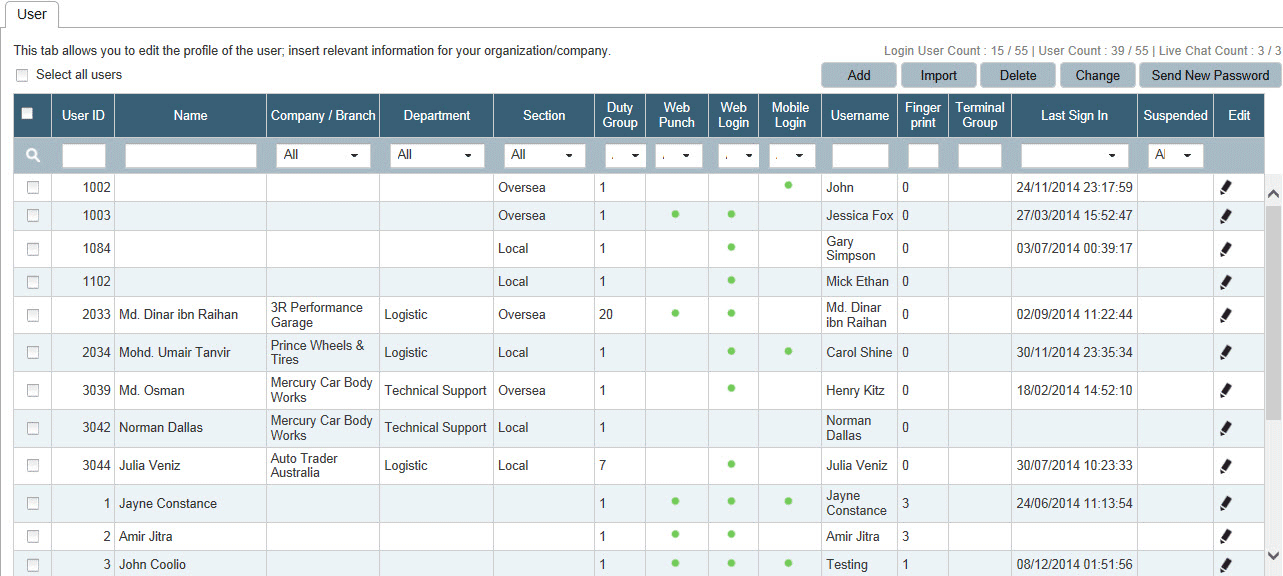Tick the checkbox for user ID 2033
The width and height of the screenshot is (1283, 576).
pyautogui.click(x=33, y=315)
